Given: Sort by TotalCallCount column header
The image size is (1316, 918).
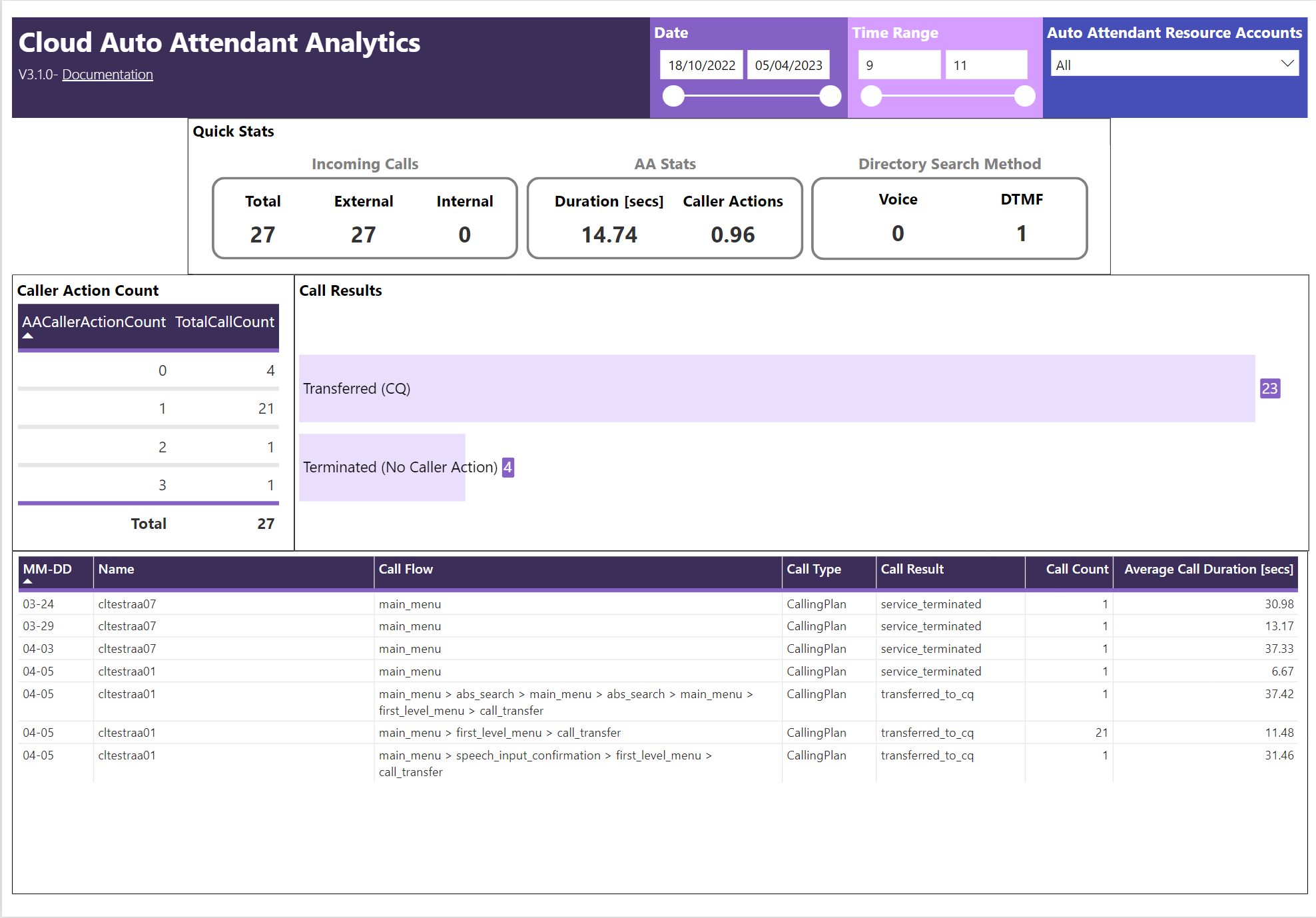Looking at the screenshot, I should coord(224,322).
